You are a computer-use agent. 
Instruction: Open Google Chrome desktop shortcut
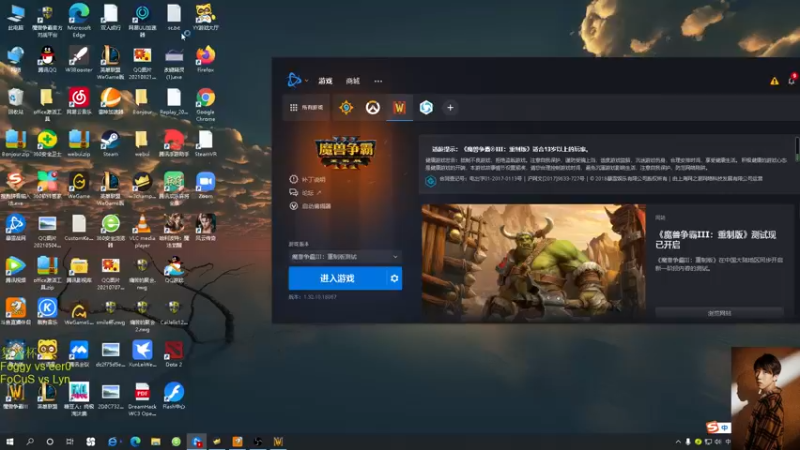click(x=205, y=105)
